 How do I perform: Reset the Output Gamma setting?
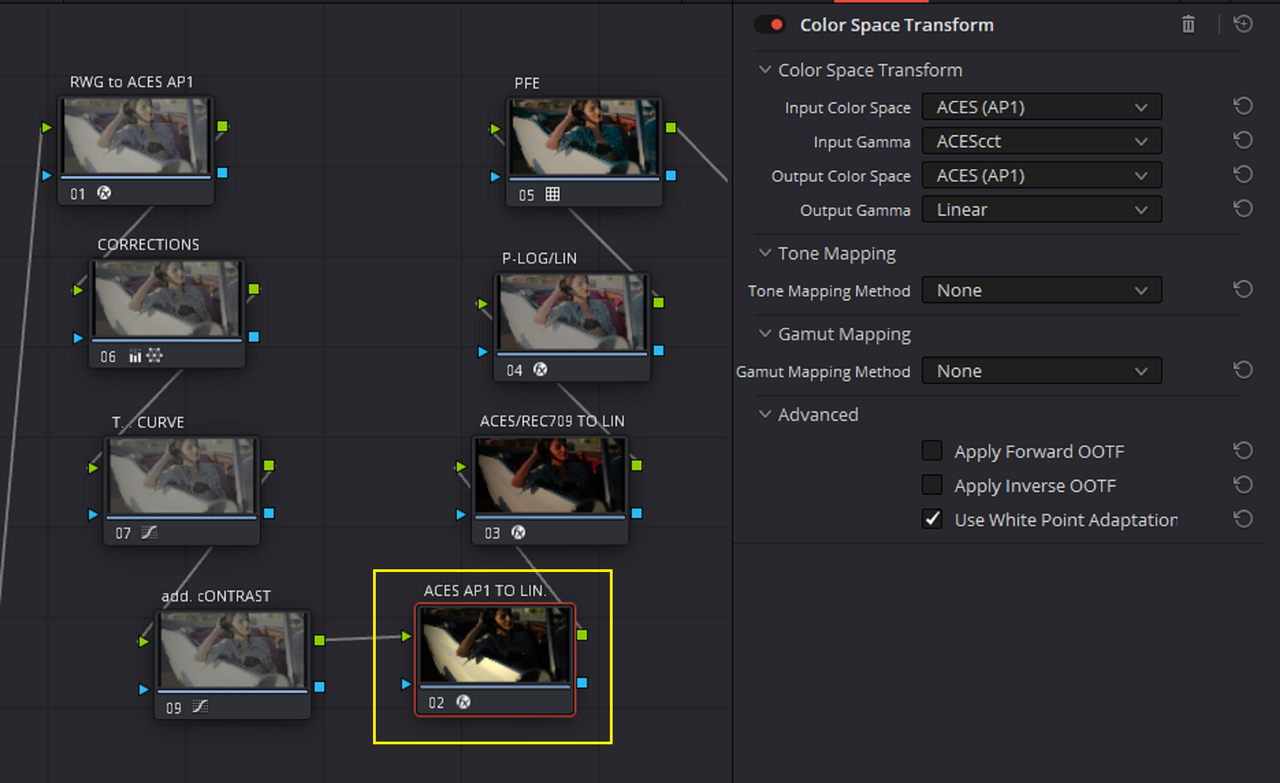pos(1243,208)
